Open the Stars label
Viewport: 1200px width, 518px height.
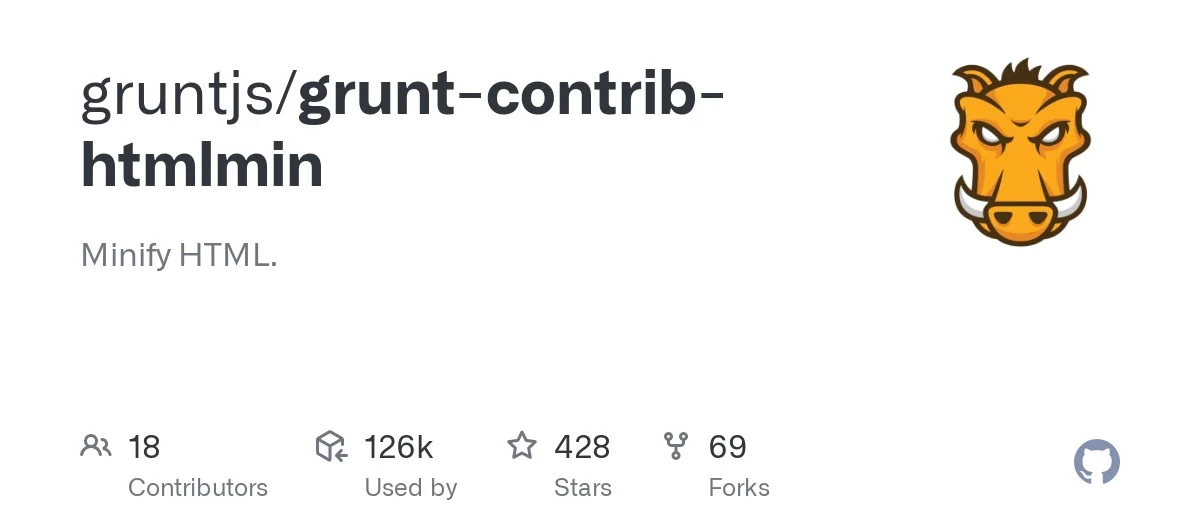tap(582, 488)
